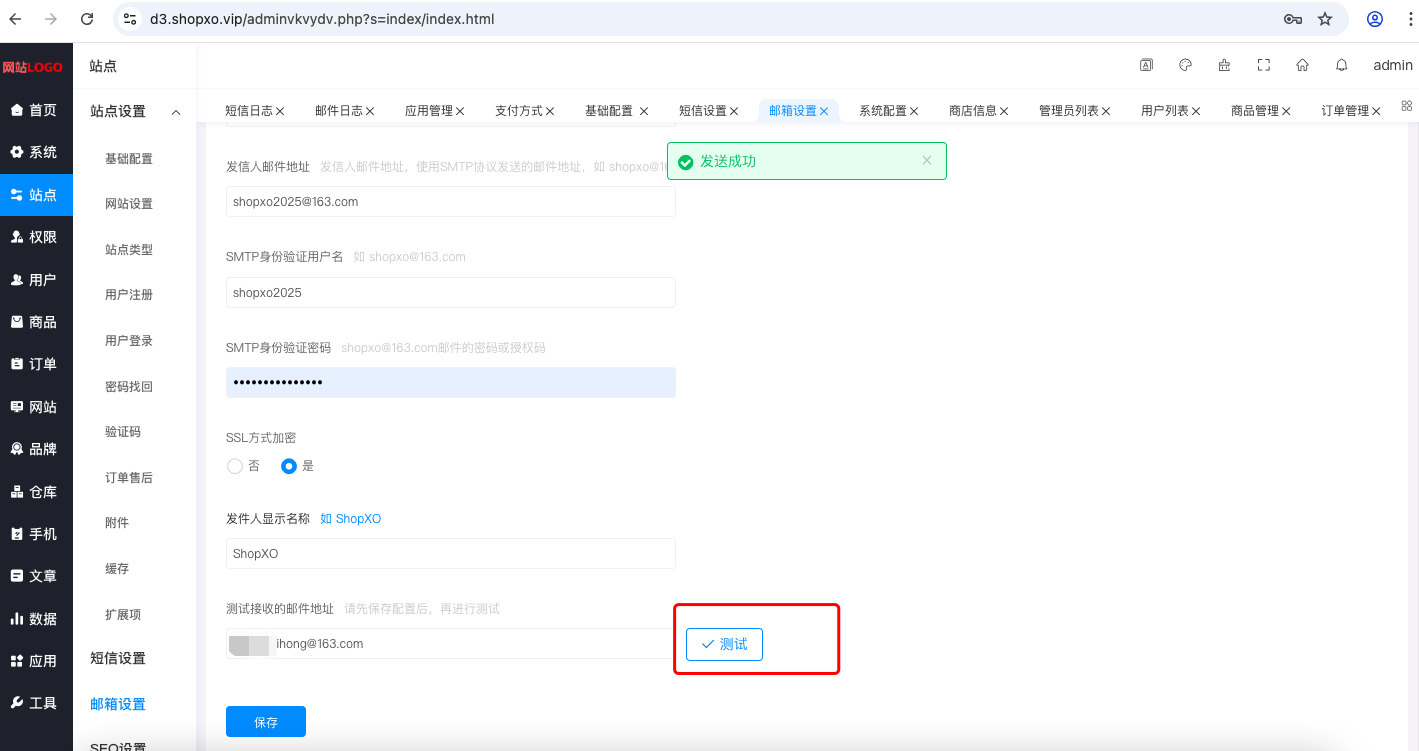Image resolution: width=1419 pixels, height=751 pixels.
Task: Toggle fullscreen mode icon
Action: click(1264, 65)
